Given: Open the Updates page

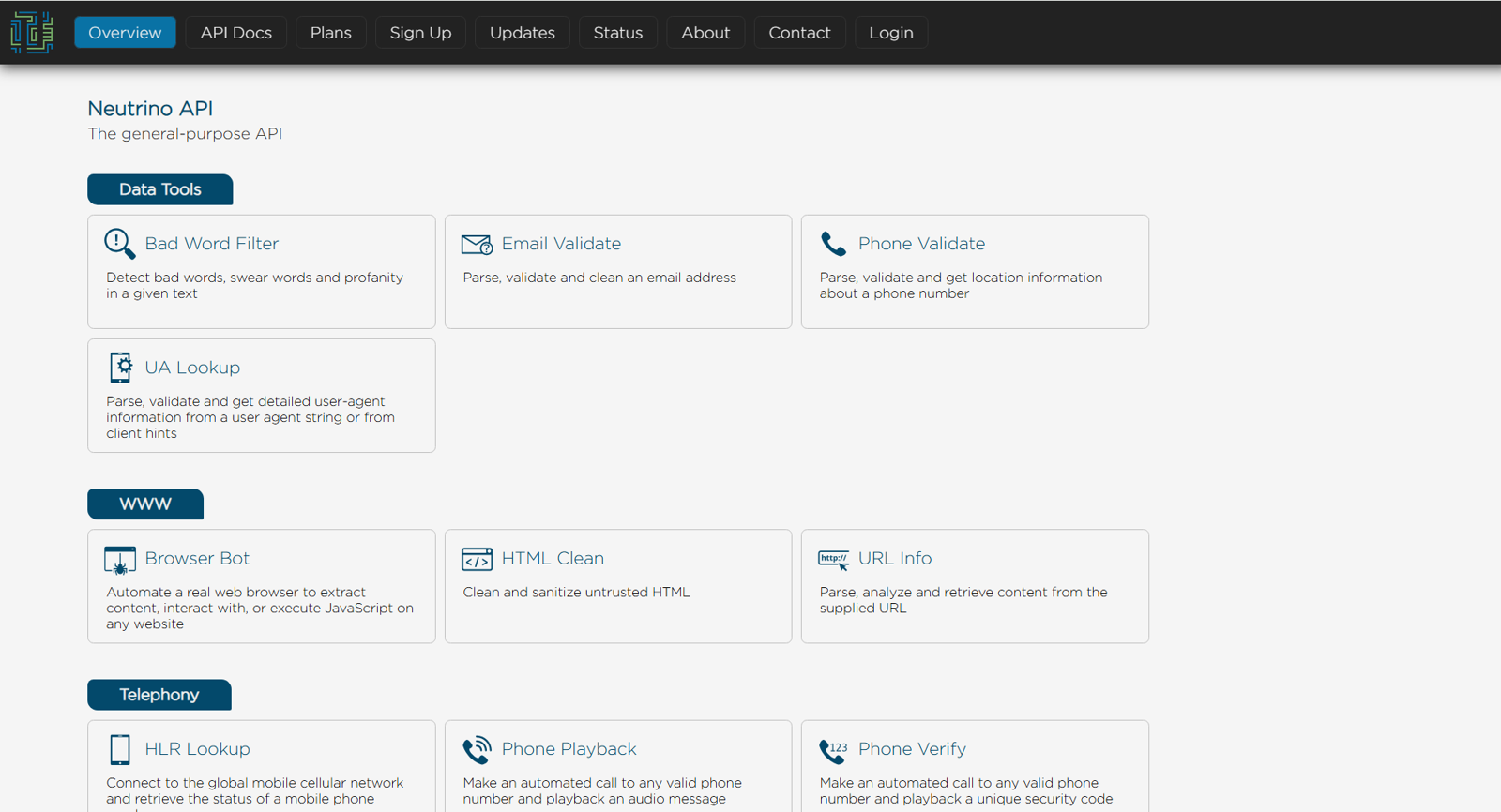Looking at the screenshot, I should (523, 32).
